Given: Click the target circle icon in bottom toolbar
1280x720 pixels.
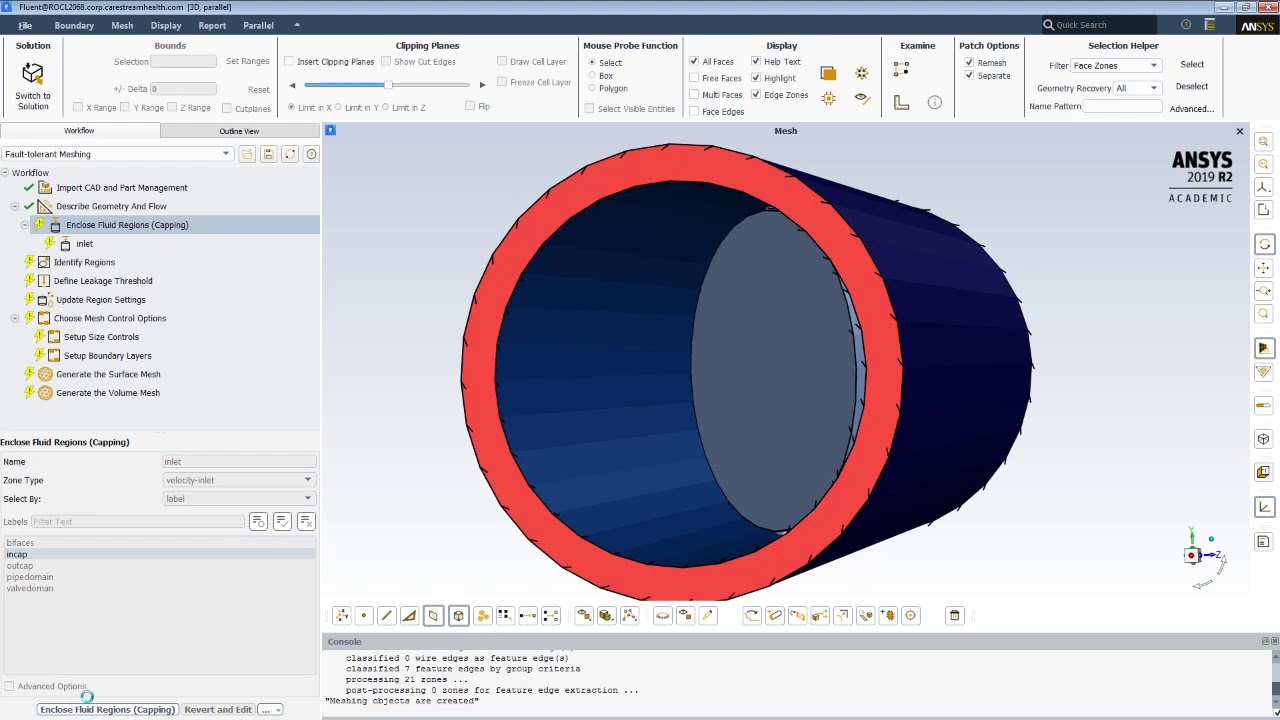Looking at the screenshot, I should click(x=910, y=615).
